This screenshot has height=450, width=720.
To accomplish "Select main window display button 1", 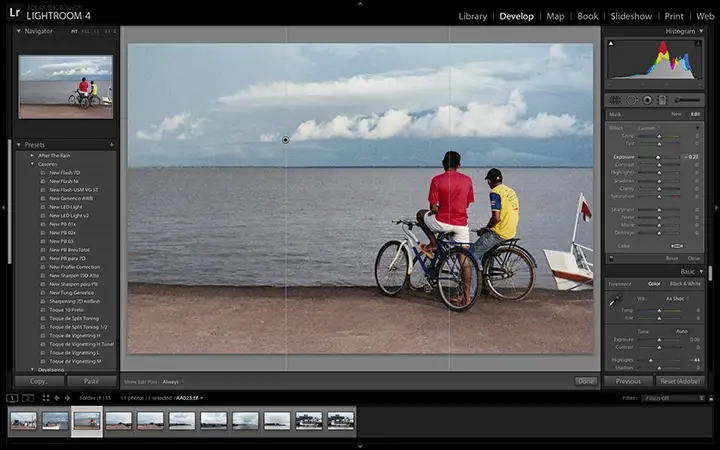I will (x=12, y=398).
